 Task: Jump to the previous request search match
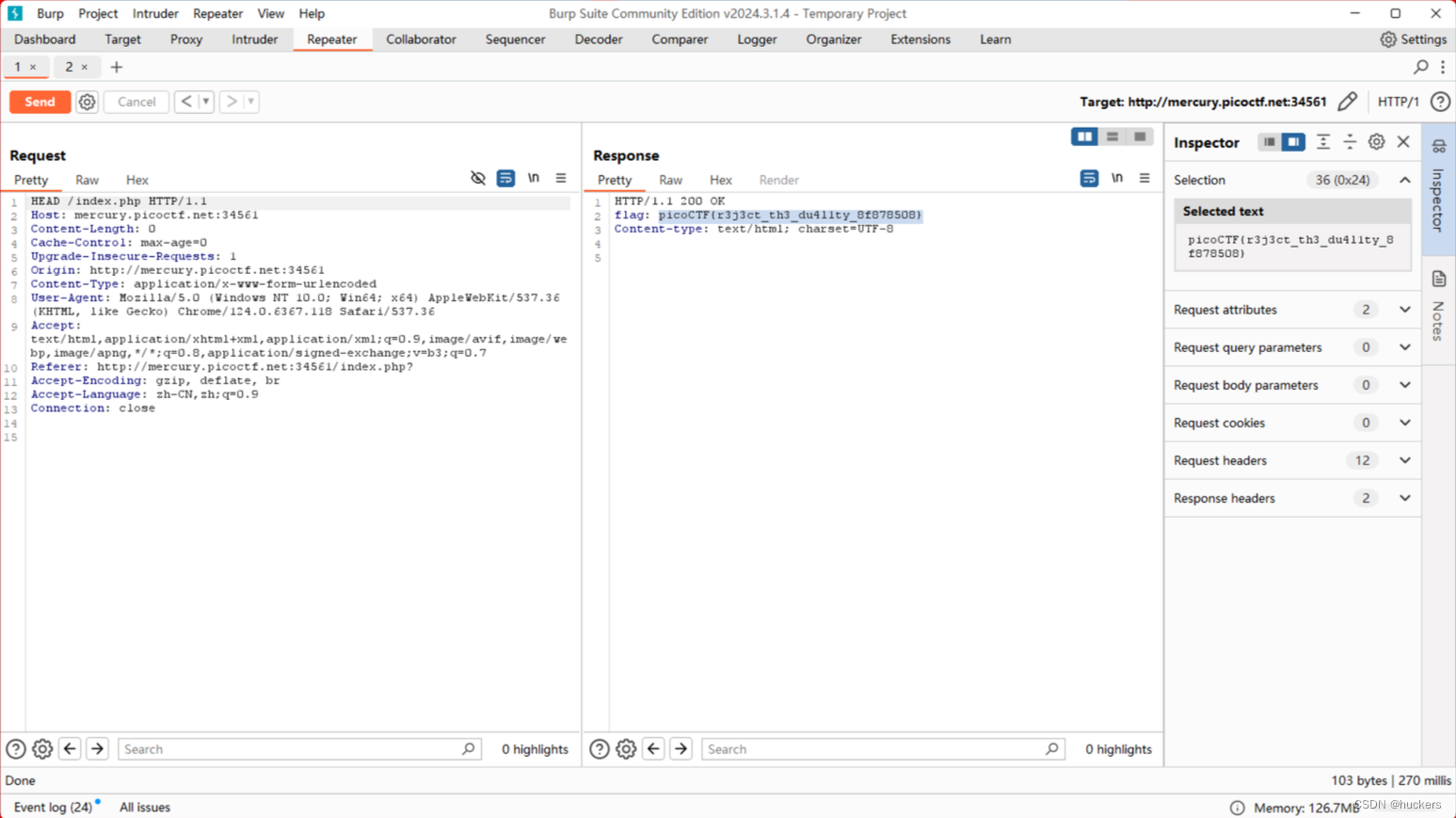click(x=70, y=749)
